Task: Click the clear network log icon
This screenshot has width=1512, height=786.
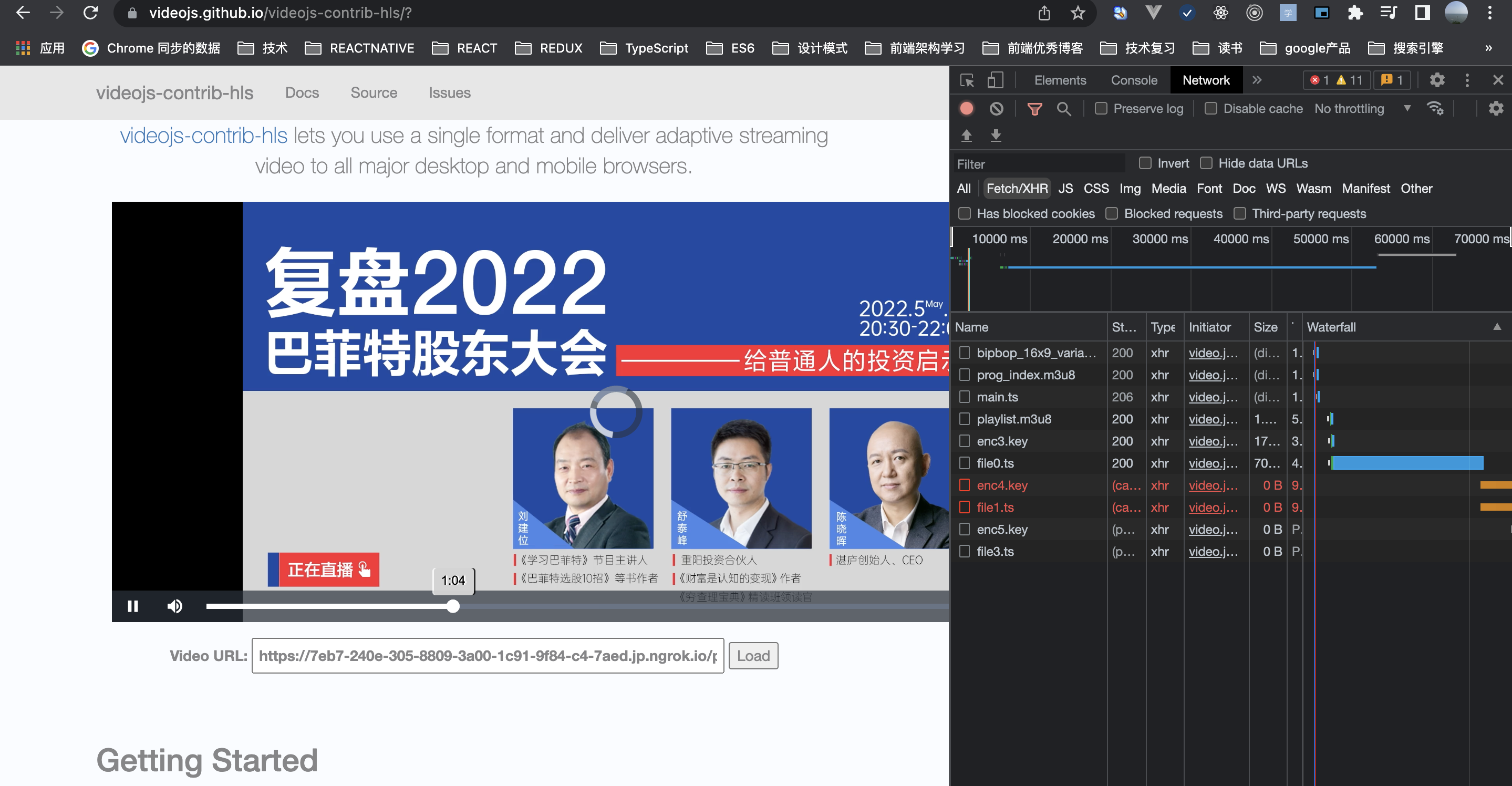Action: coord(996,109)
